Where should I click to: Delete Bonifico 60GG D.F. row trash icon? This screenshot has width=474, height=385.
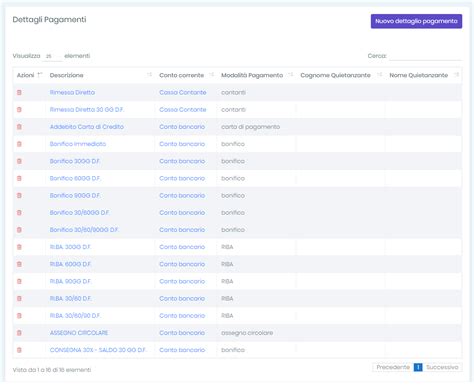coord(19,178)
